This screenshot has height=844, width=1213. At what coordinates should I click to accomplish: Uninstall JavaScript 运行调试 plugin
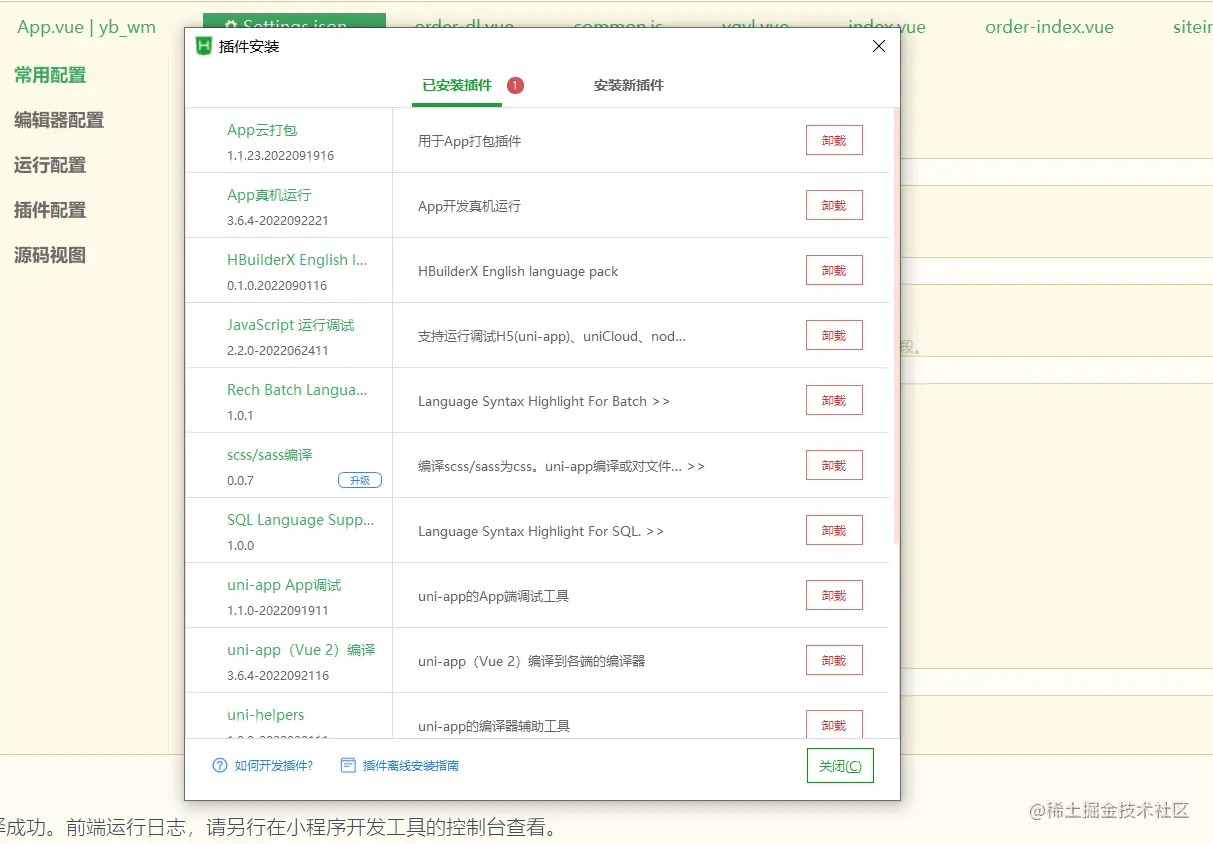point(834,336)
